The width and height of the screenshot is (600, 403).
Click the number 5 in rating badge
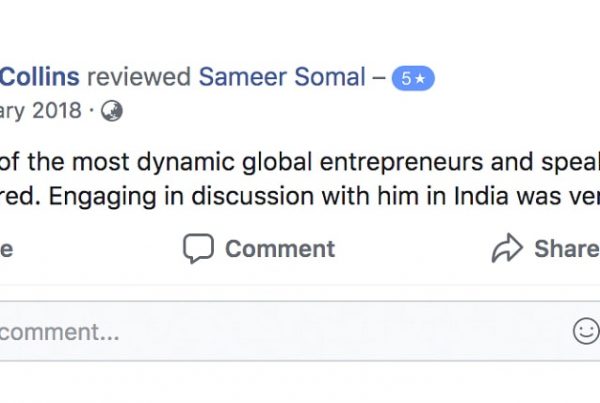click(x=406, y=79)
